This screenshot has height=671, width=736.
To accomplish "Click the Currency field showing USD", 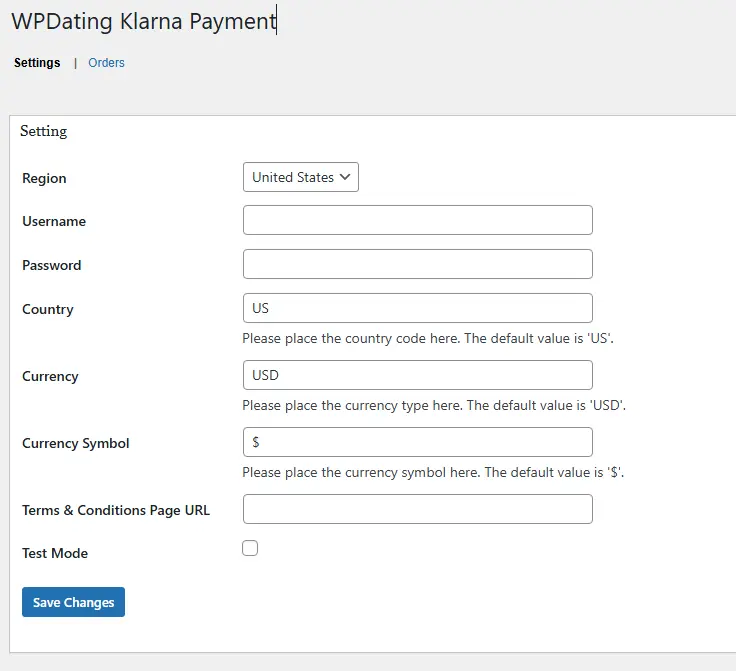I will (417, 375).
